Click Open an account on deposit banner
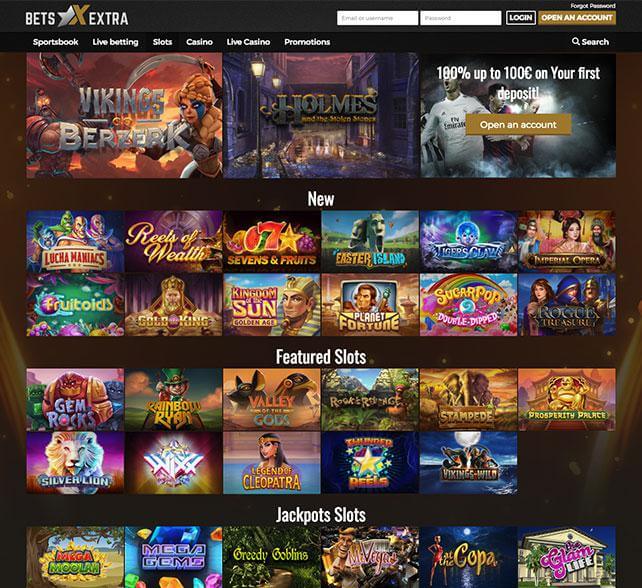Viewport: 642px width, 588px height. 518,124
